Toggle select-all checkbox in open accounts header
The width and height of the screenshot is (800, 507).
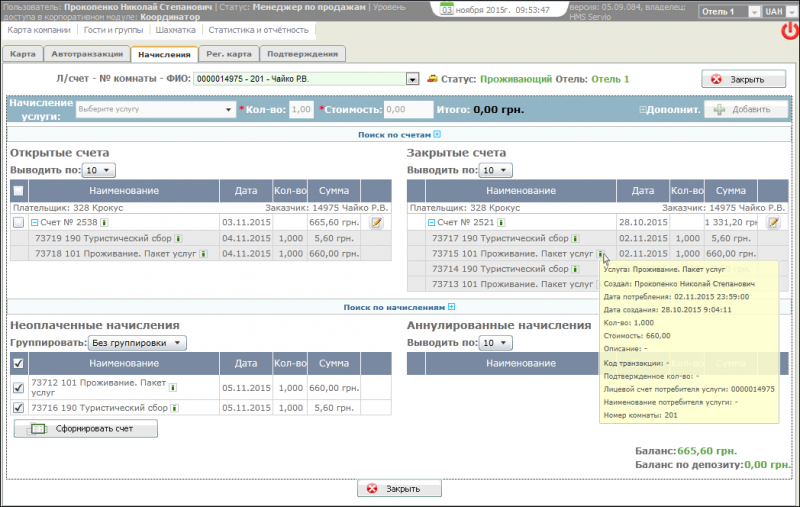[18, 191]
